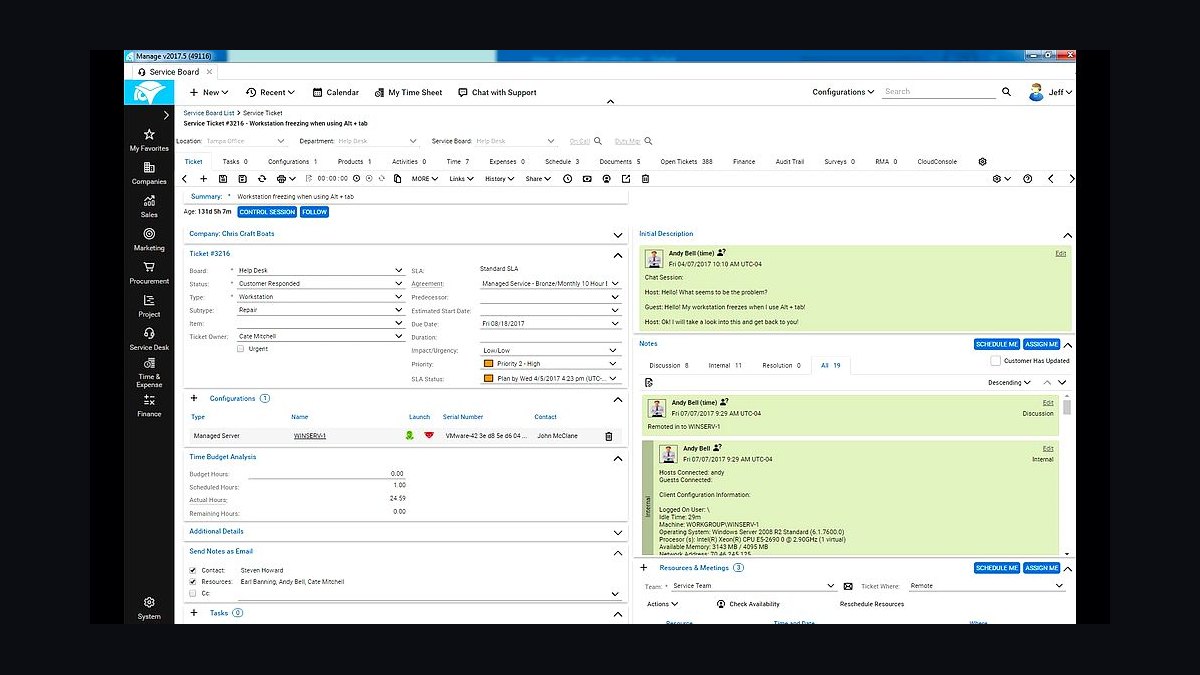Click ASSIGN ME in Resources & Meetings

(1041, 568)
